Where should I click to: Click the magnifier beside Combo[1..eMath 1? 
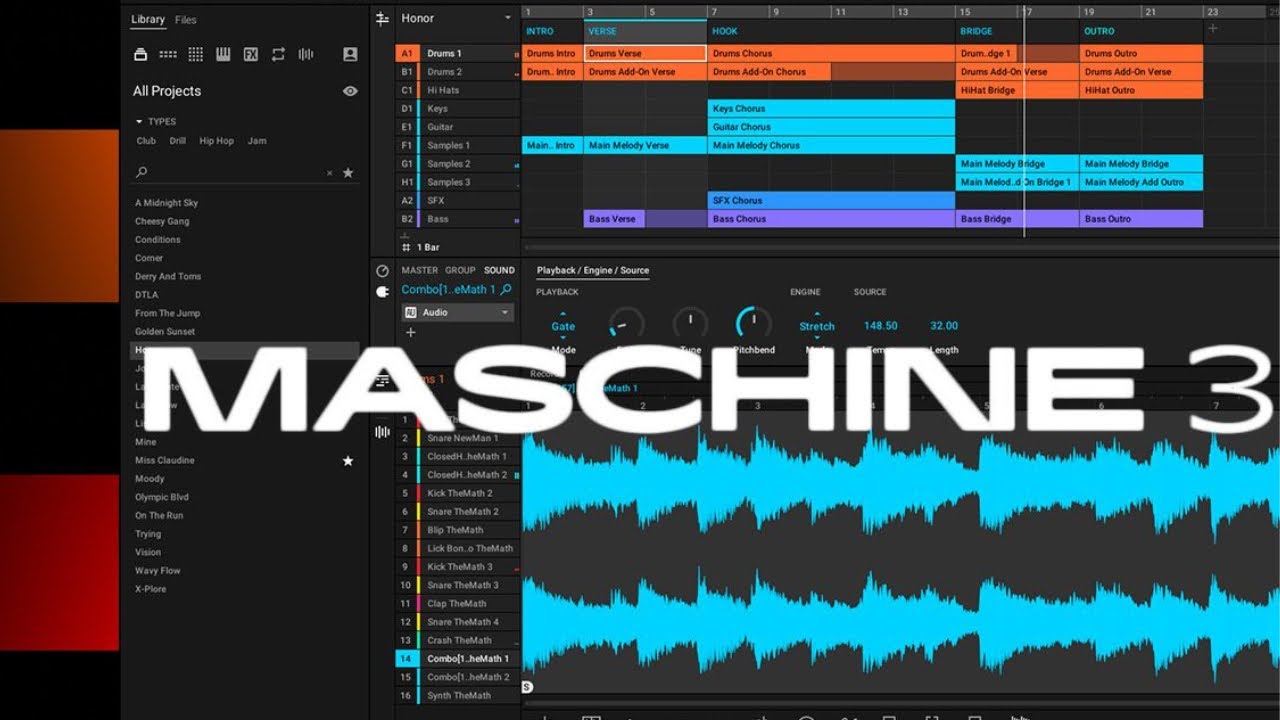[x=506, y=289]
